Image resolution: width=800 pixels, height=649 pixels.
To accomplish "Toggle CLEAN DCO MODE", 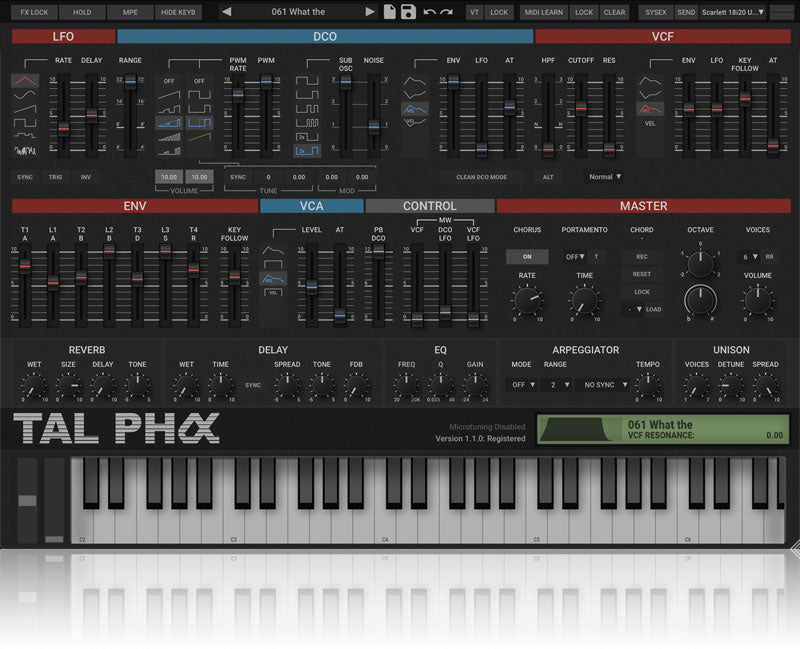I will [481, 177].
